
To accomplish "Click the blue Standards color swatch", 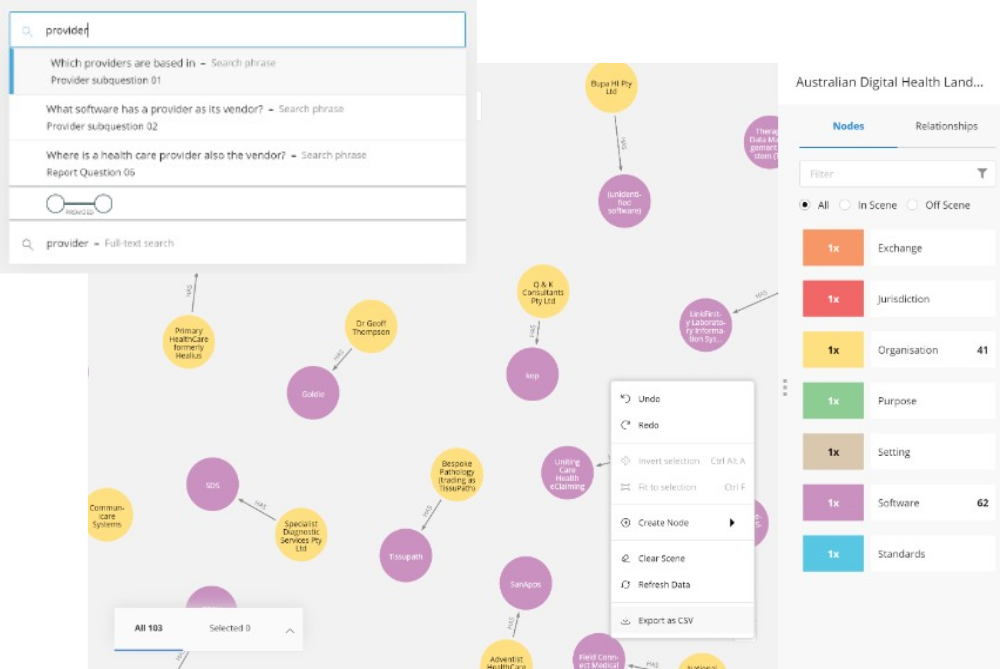I will pos(833,554).
